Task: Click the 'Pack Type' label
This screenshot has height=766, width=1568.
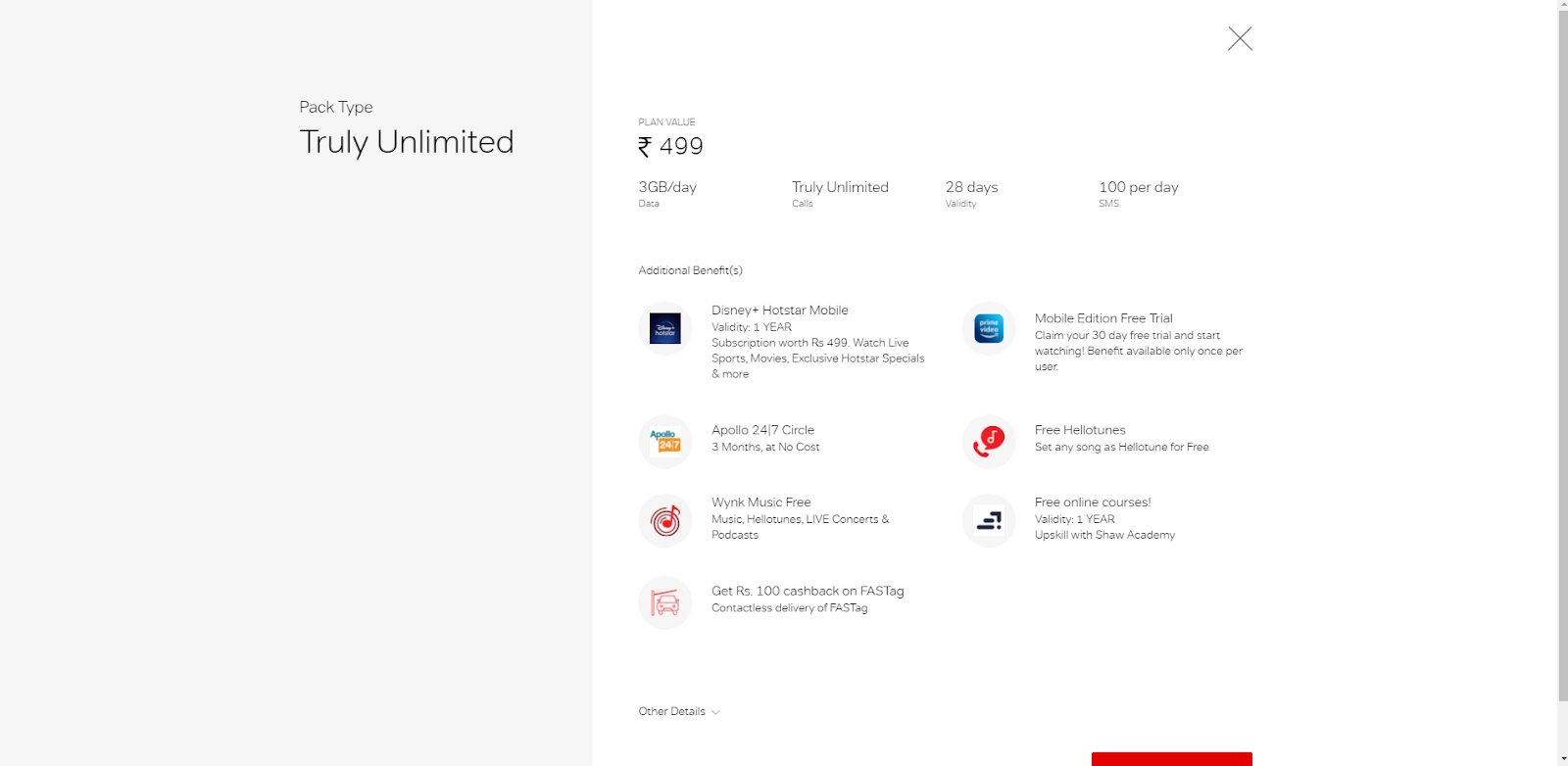Action: [x=336, y=107]
